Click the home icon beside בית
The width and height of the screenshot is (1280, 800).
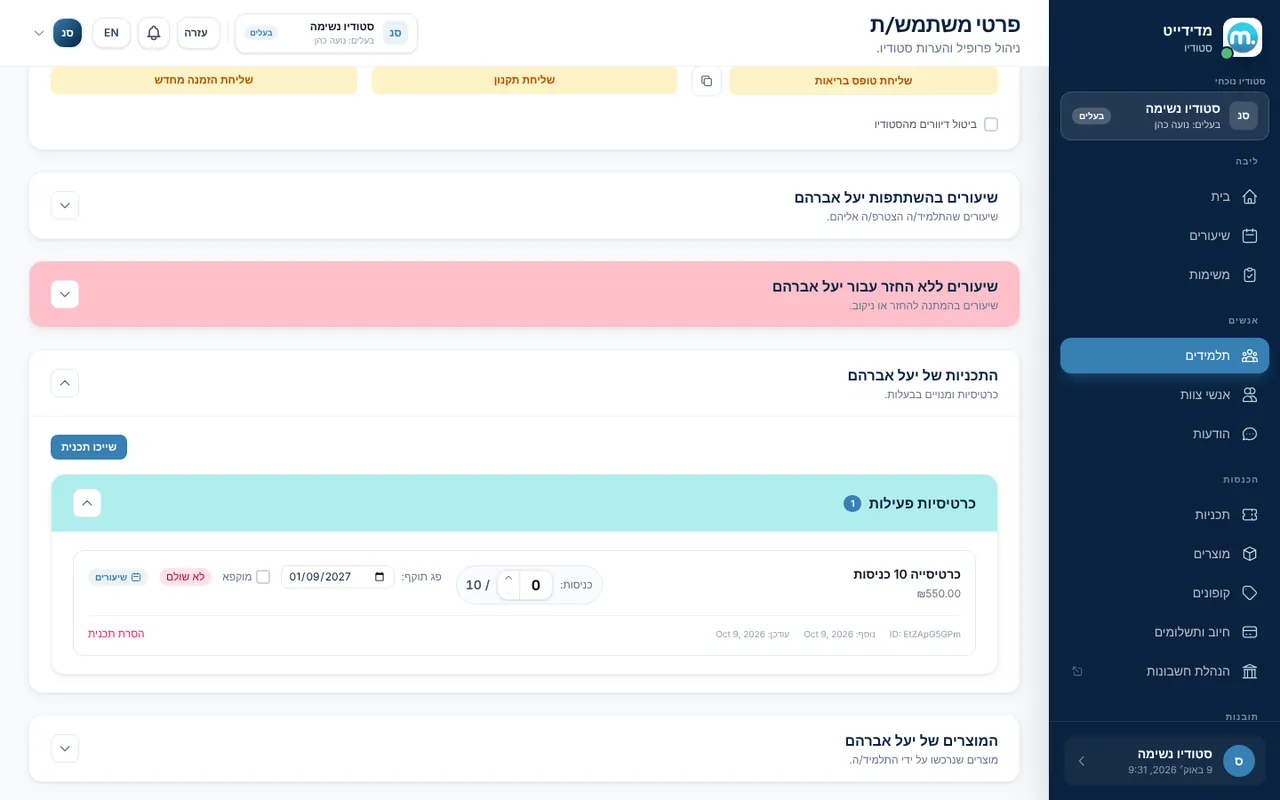[1249, 197]
